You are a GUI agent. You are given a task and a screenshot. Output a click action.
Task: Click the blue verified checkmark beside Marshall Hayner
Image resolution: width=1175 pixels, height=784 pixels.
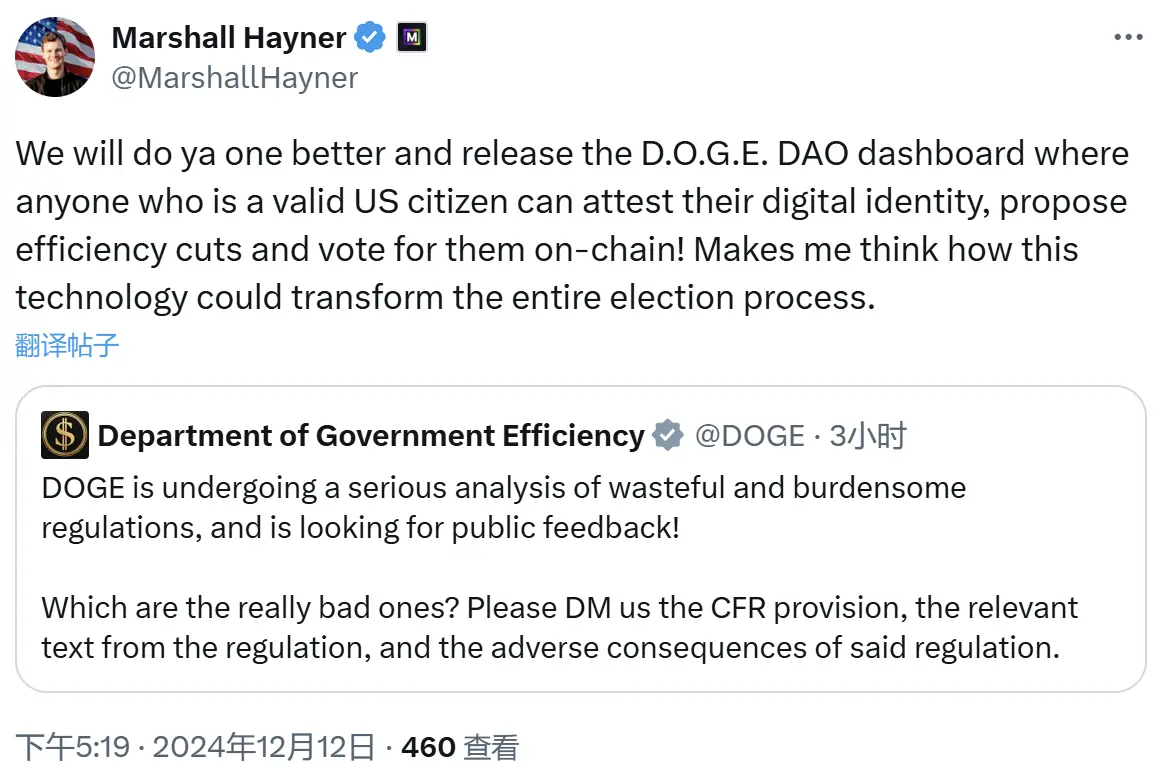(x=370, y=37)
